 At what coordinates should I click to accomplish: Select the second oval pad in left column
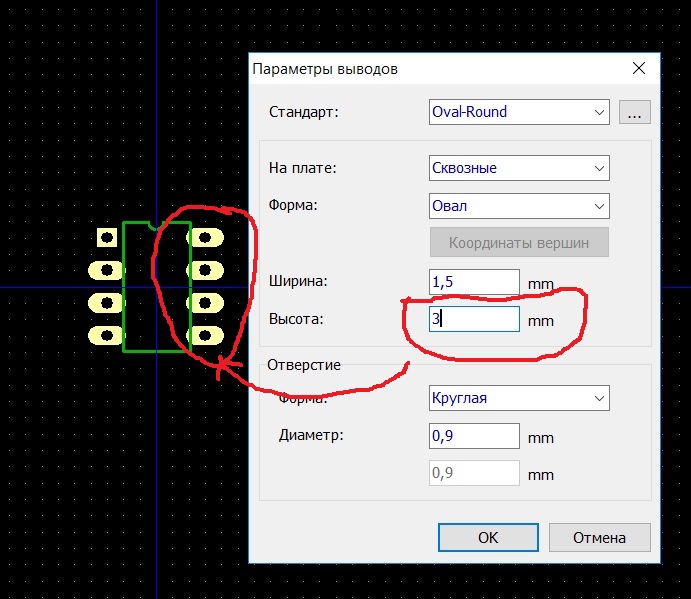[x=105, y=270]
